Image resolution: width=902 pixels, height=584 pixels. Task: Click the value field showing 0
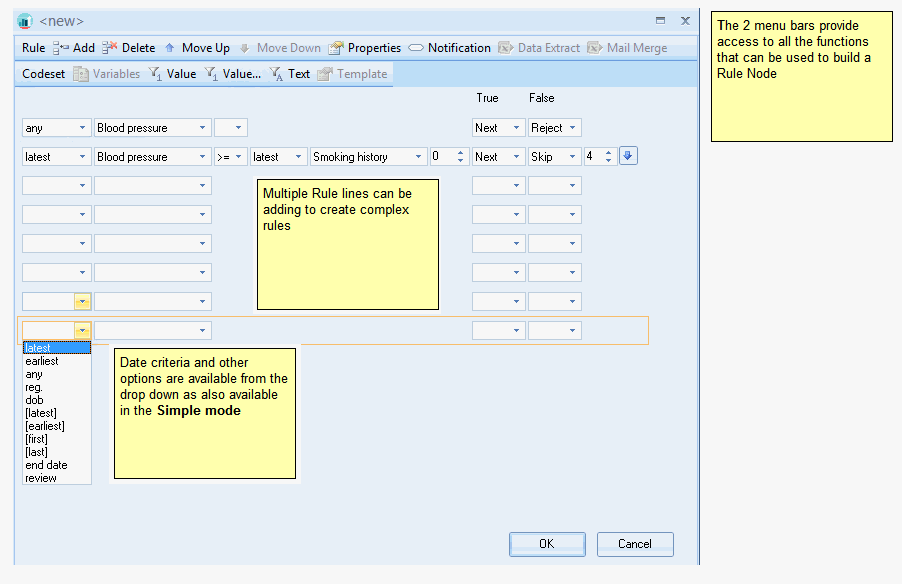pos(441,157)
